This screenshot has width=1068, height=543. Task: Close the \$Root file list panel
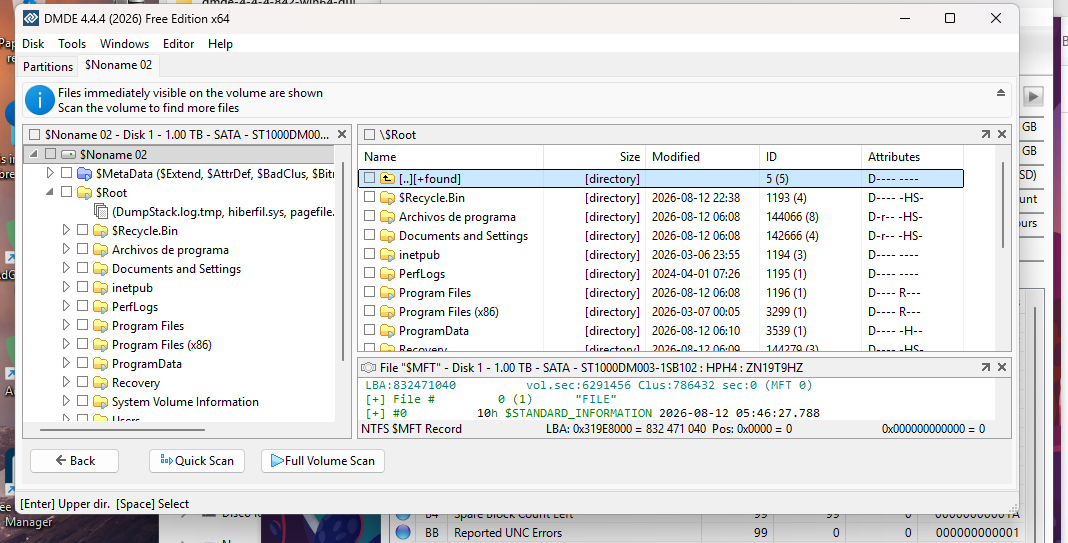(1002, 135)
